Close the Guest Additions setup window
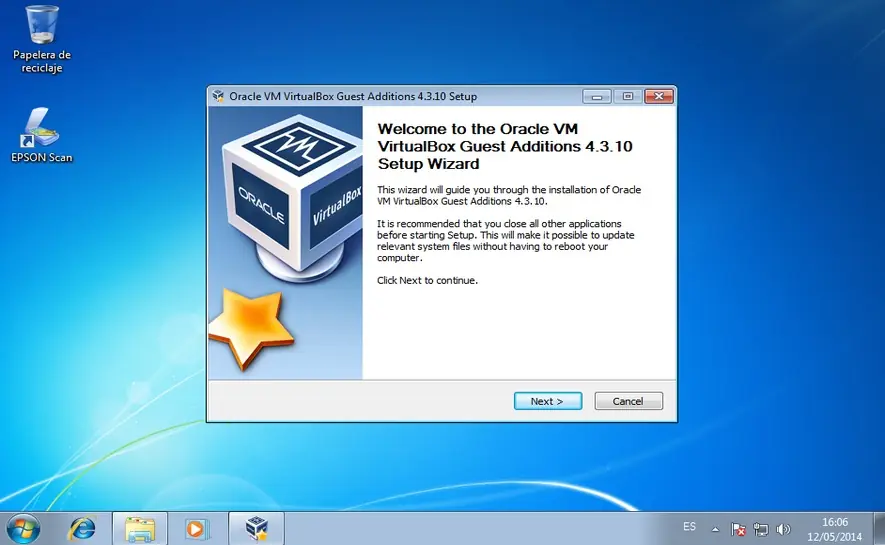The height and width of the screenshot is (545, 885). point(659,96)
